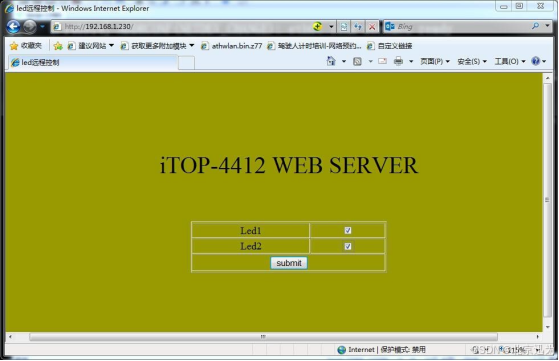Image resolution: width=559 pixels, height=361 pixels.
Task: Toggle the Led1 checkbox
Action: [x=348, y=231]
